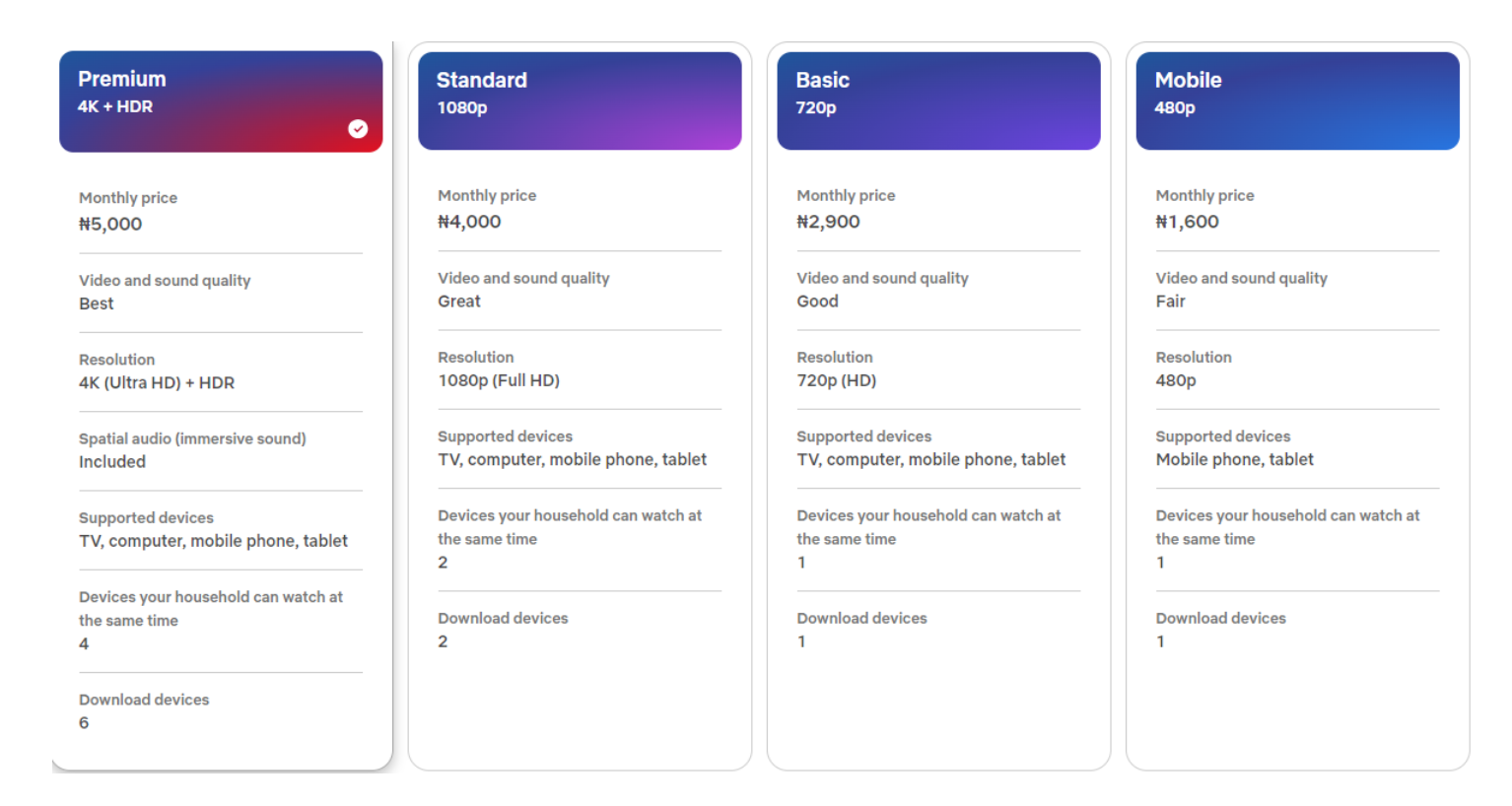Switch to the Mobile 480p plan header

(x=1297, y=101)
